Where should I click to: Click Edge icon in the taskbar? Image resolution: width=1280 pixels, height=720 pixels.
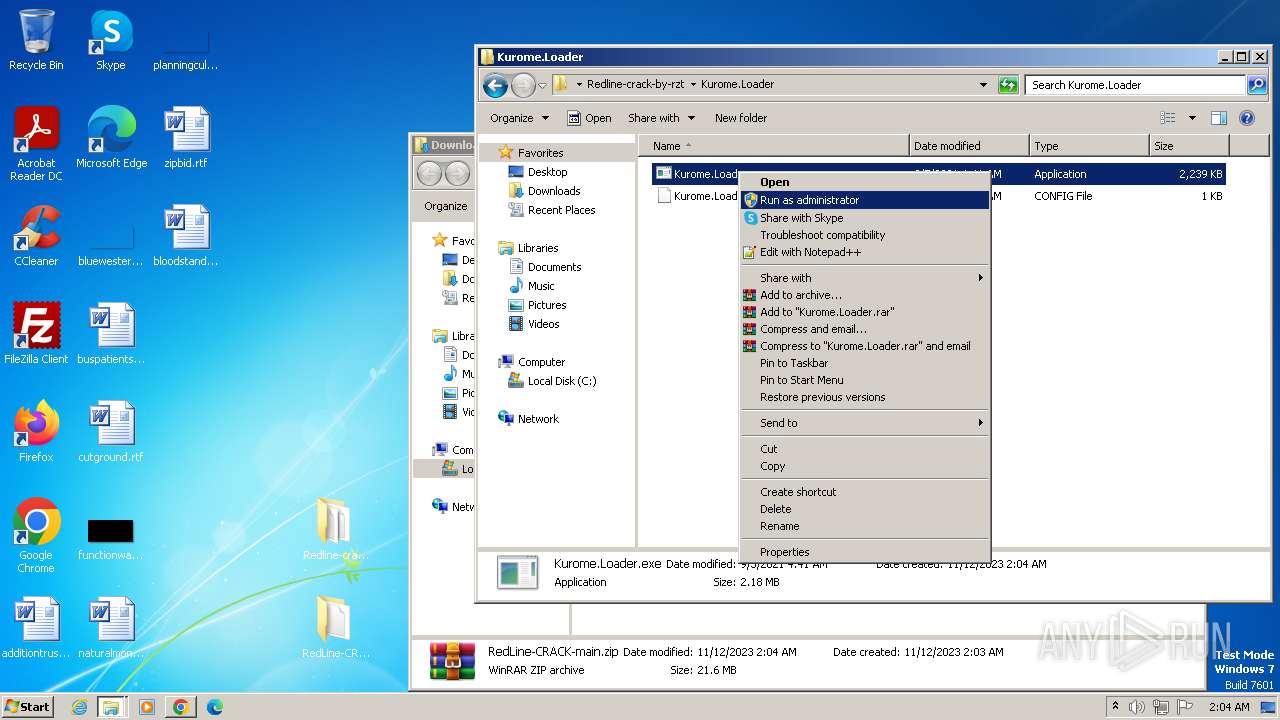click(214, 707)
